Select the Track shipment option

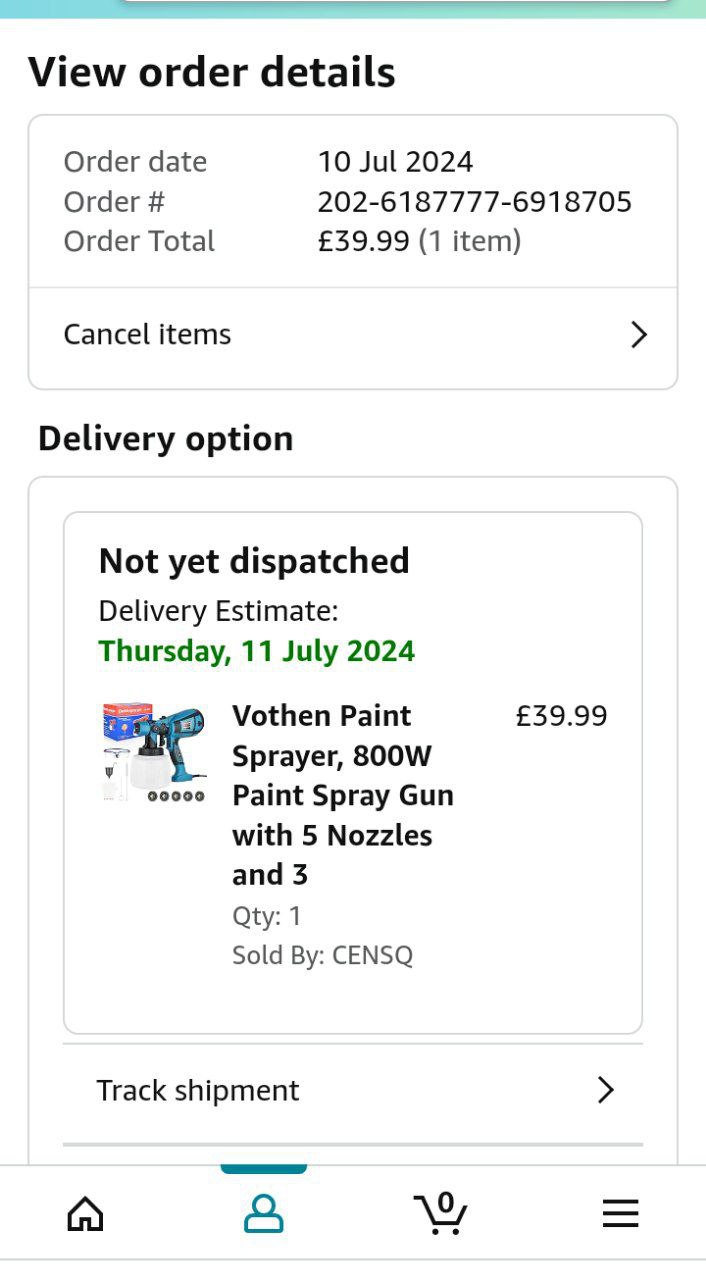198,1090
